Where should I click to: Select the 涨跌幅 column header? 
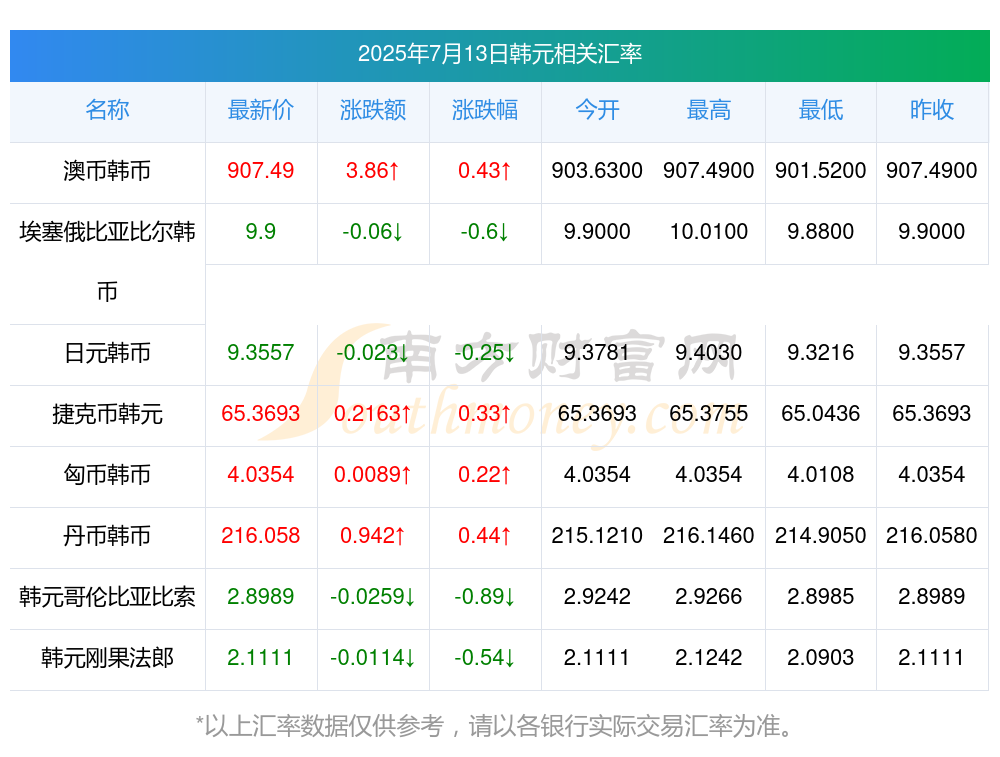pos(485,110)
